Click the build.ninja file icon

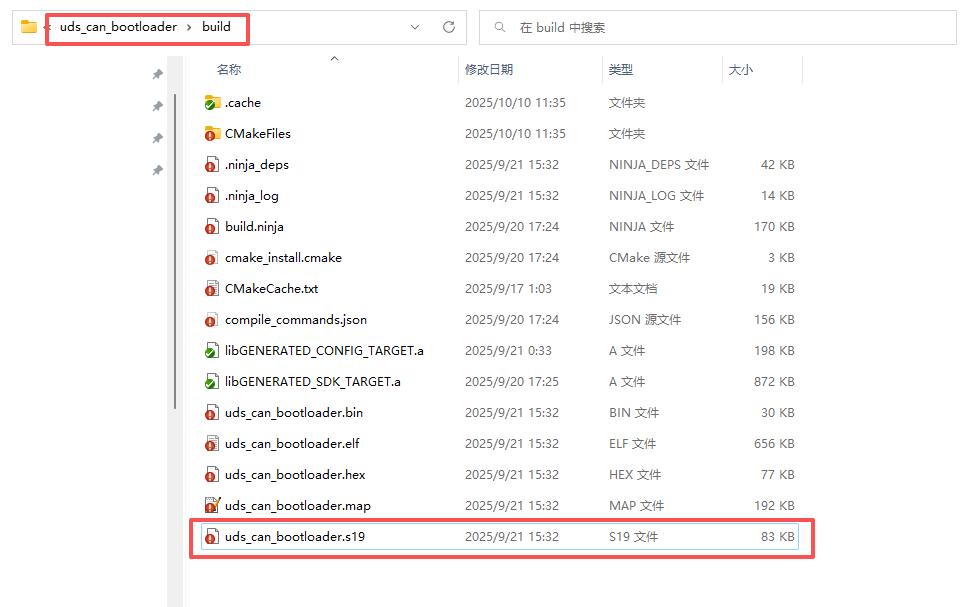pyautogui.click(x=211, y=227)
